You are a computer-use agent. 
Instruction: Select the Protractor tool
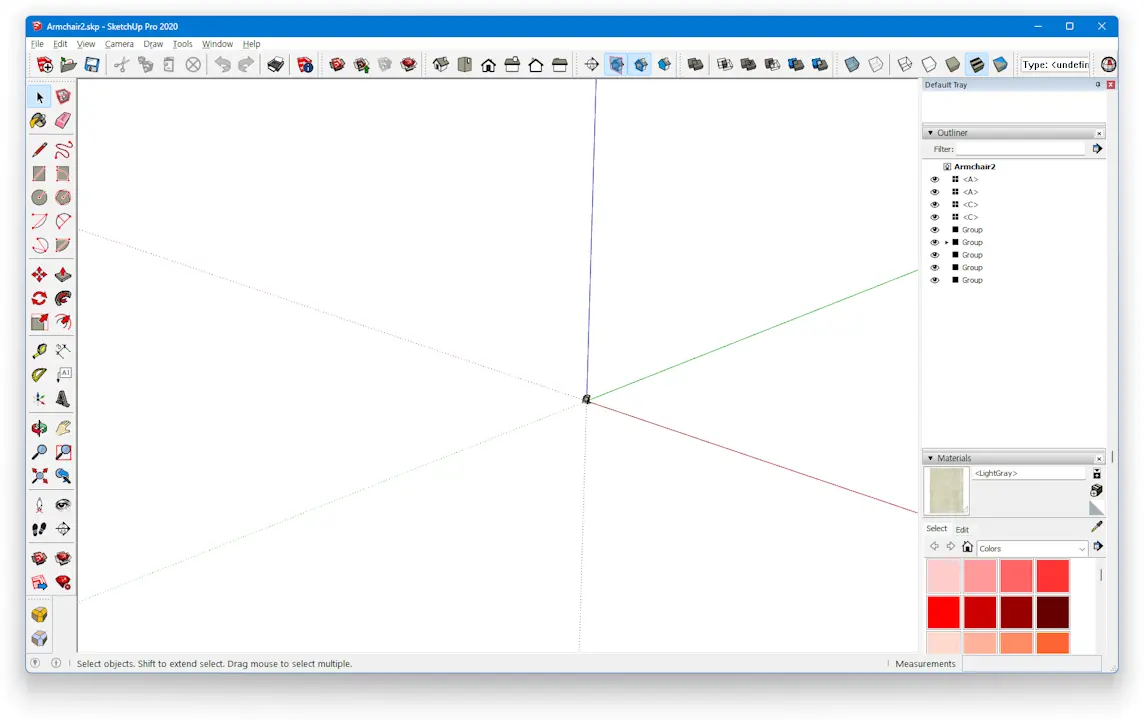point(39,375)
